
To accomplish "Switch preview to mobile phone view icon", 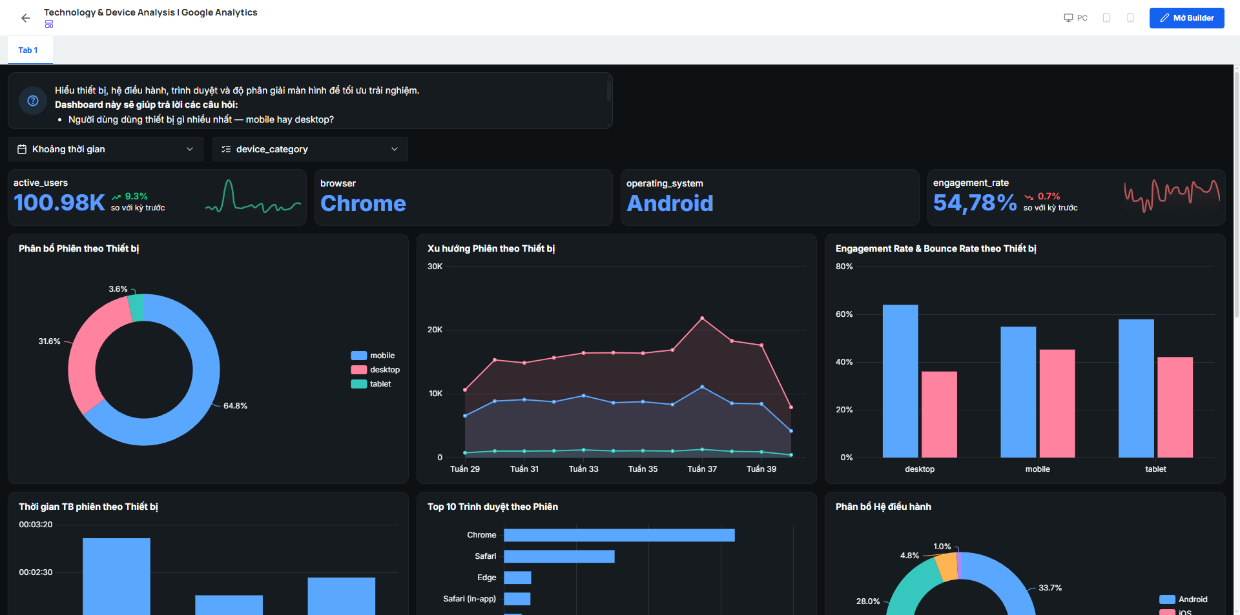I will (1130, 18).
